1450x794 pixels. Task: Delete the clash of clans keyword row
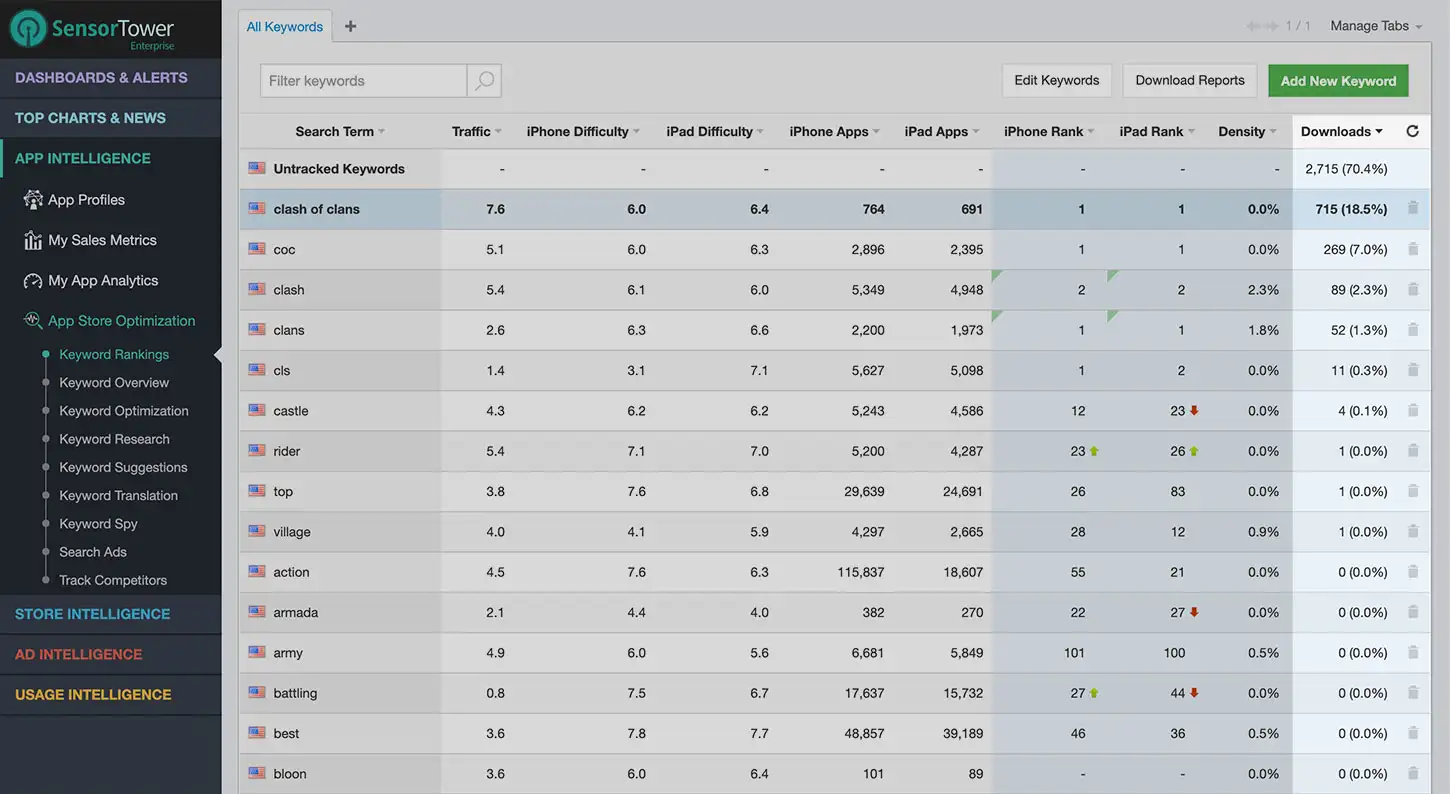(x=1413, y=208)
